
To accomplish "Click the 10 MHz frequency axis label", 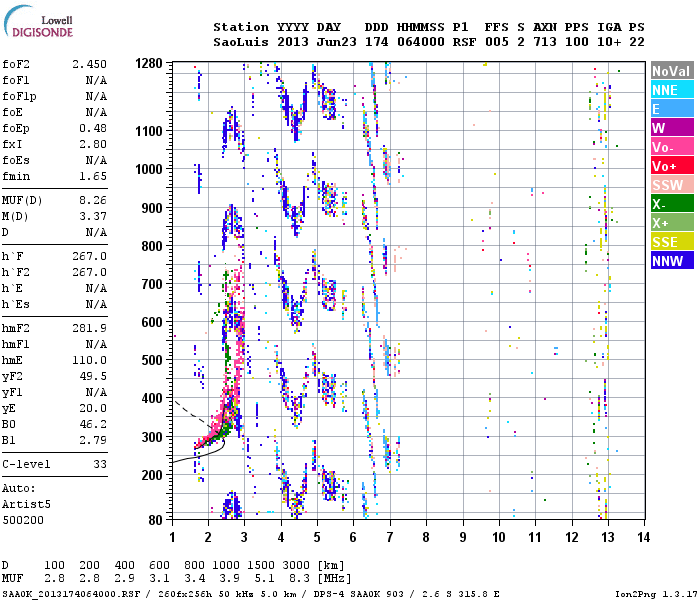I will tap(499, 537).
